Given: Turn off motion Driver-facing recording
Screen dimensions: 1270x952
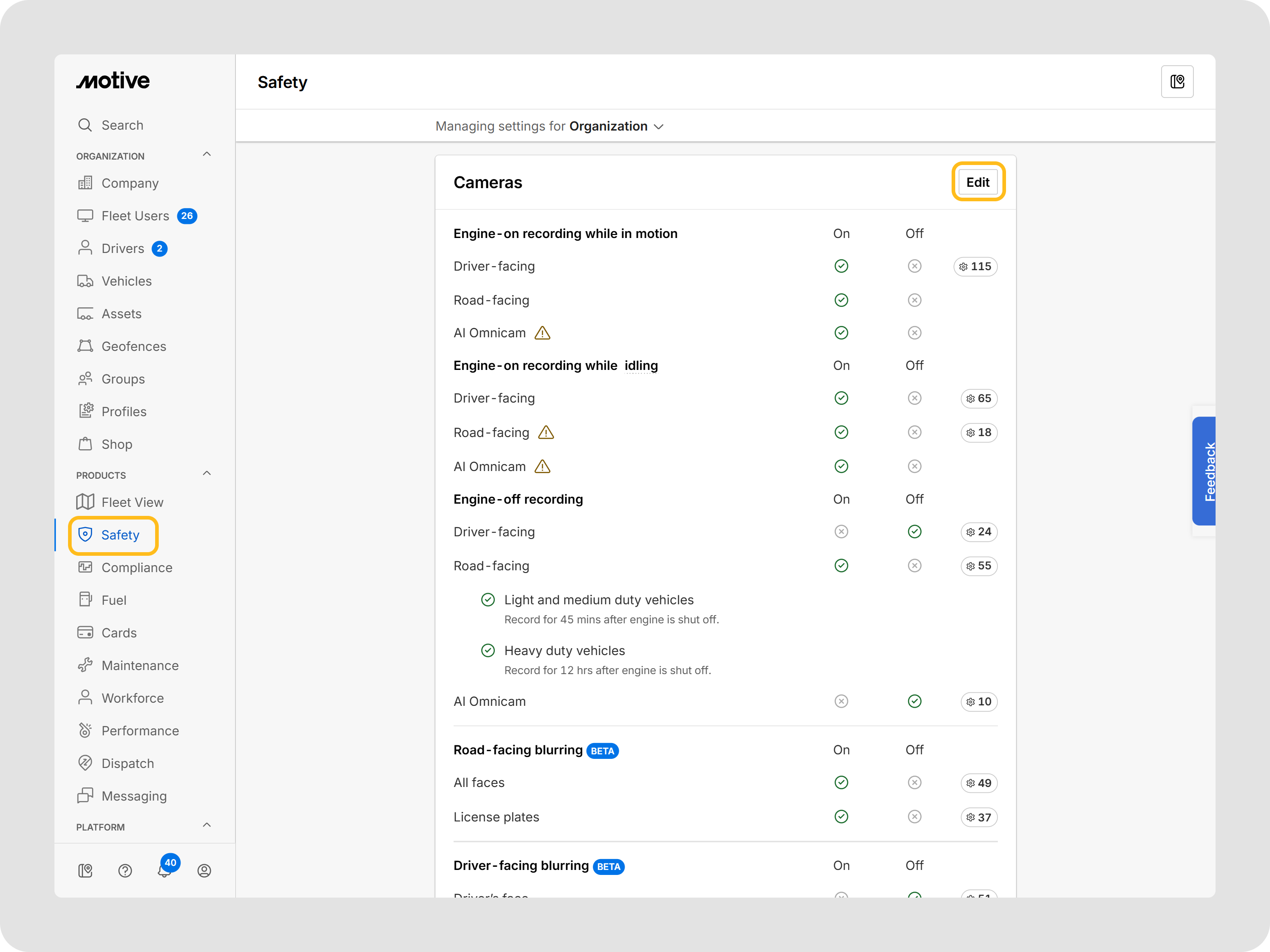Looking at the screenshot, I should click(914, 266).
